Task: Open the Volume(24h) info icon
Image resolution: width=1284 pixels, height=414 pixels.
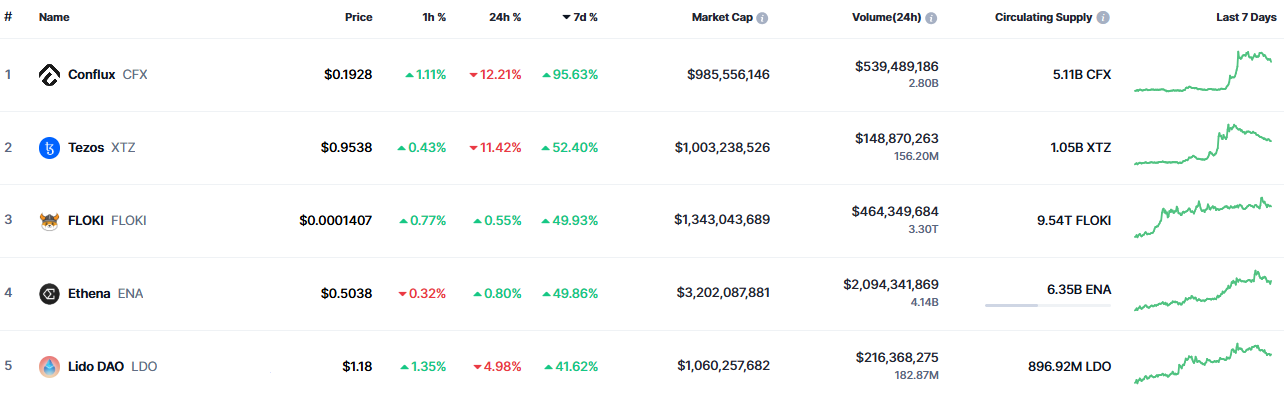Action: [x=931, y=18]
